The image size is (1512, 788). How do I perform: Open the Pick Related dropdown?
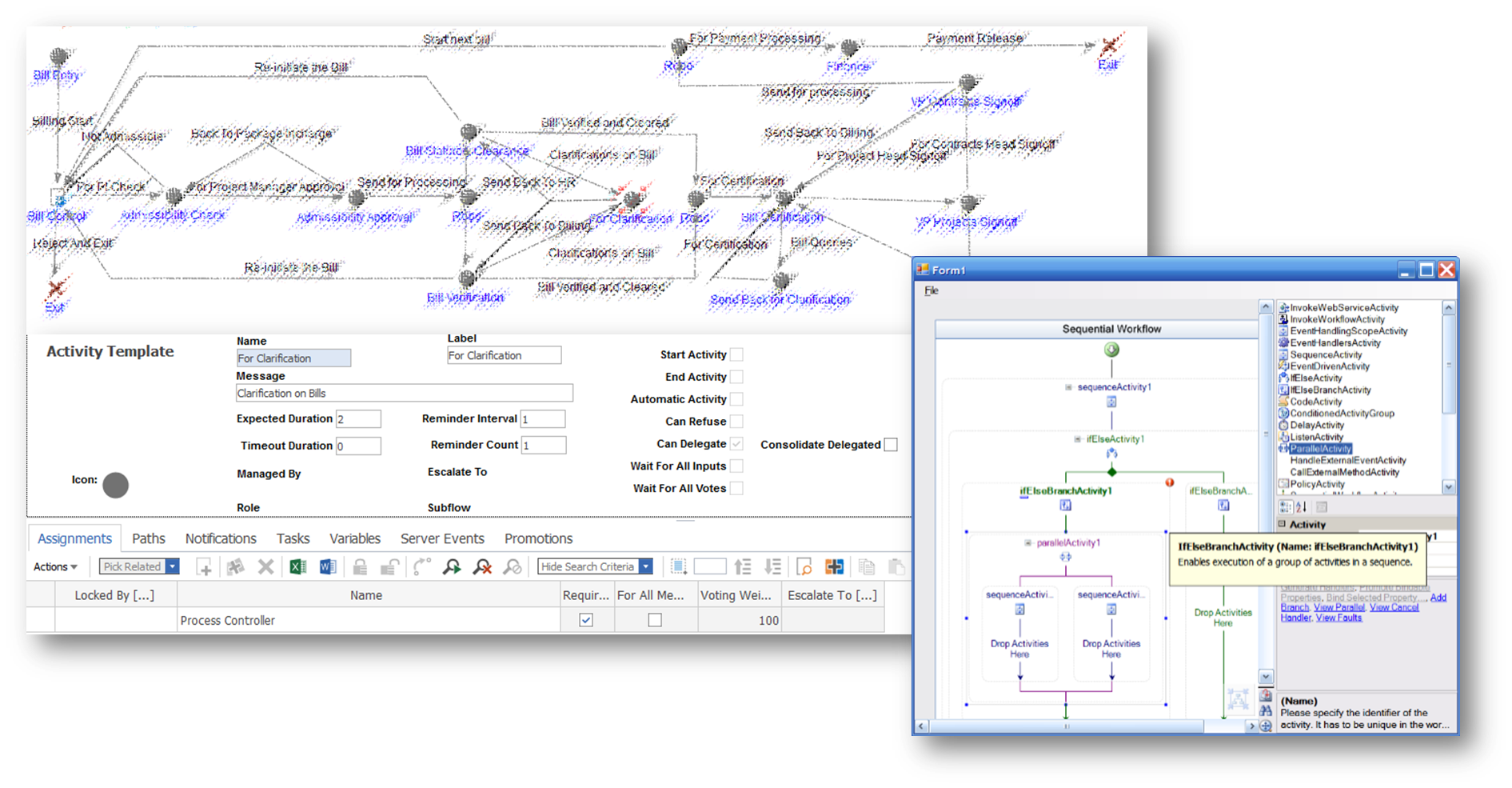pos(172,566)
